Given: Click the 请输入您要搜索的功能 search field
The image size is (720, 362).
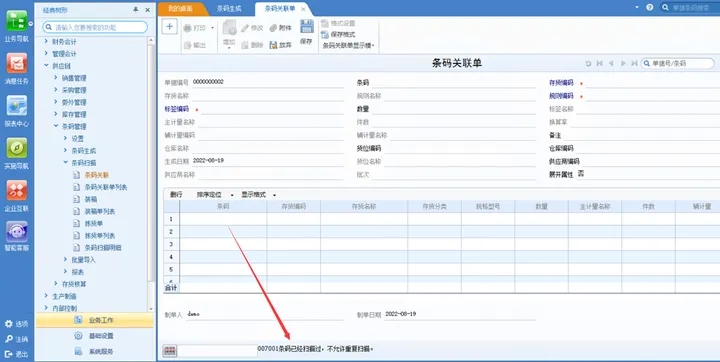Looking at the screenshot, I should 95,28.
